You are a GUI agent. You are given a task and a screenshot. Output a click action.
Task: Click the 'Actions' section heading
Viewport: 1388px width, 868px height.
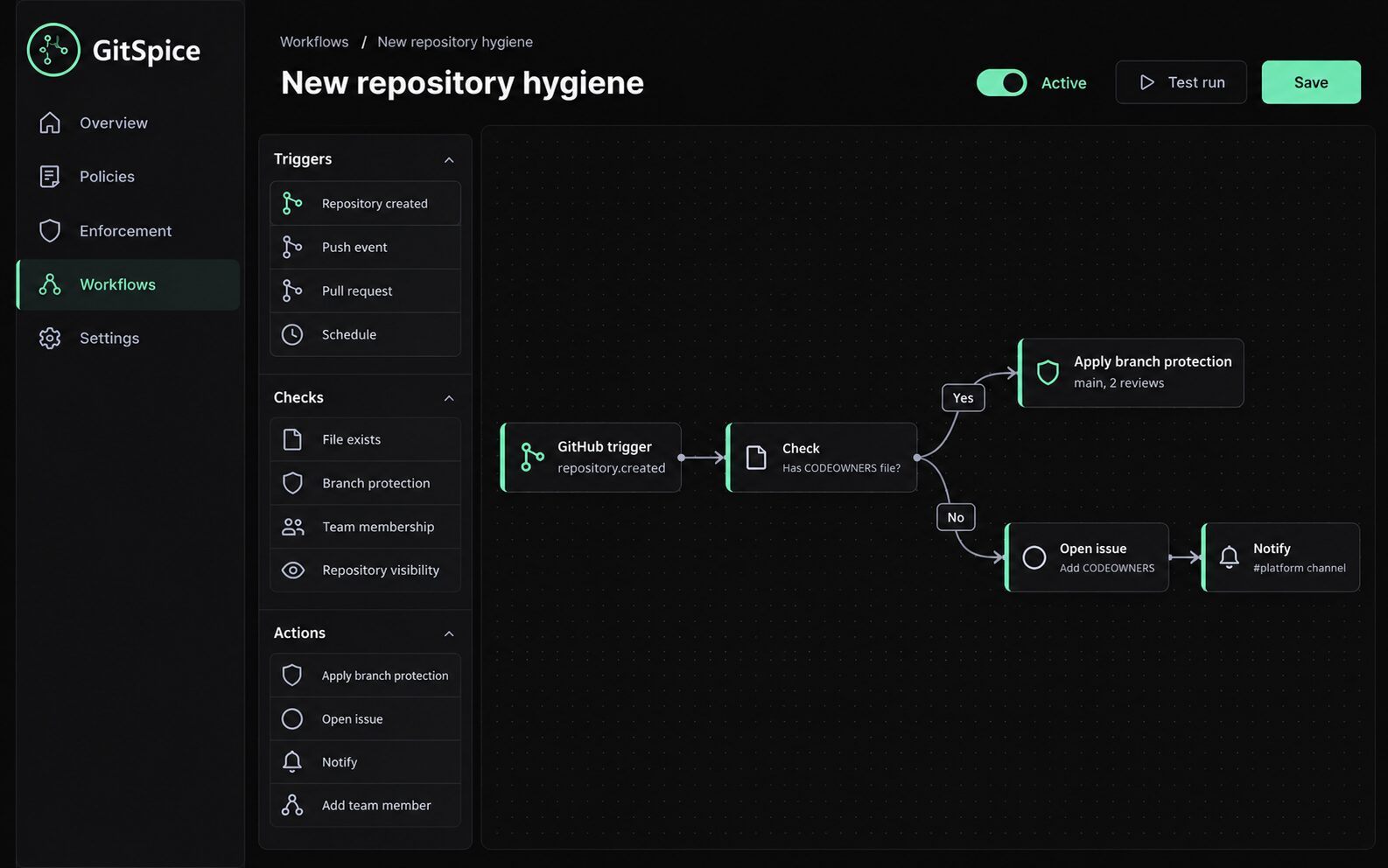click(299, 633)
